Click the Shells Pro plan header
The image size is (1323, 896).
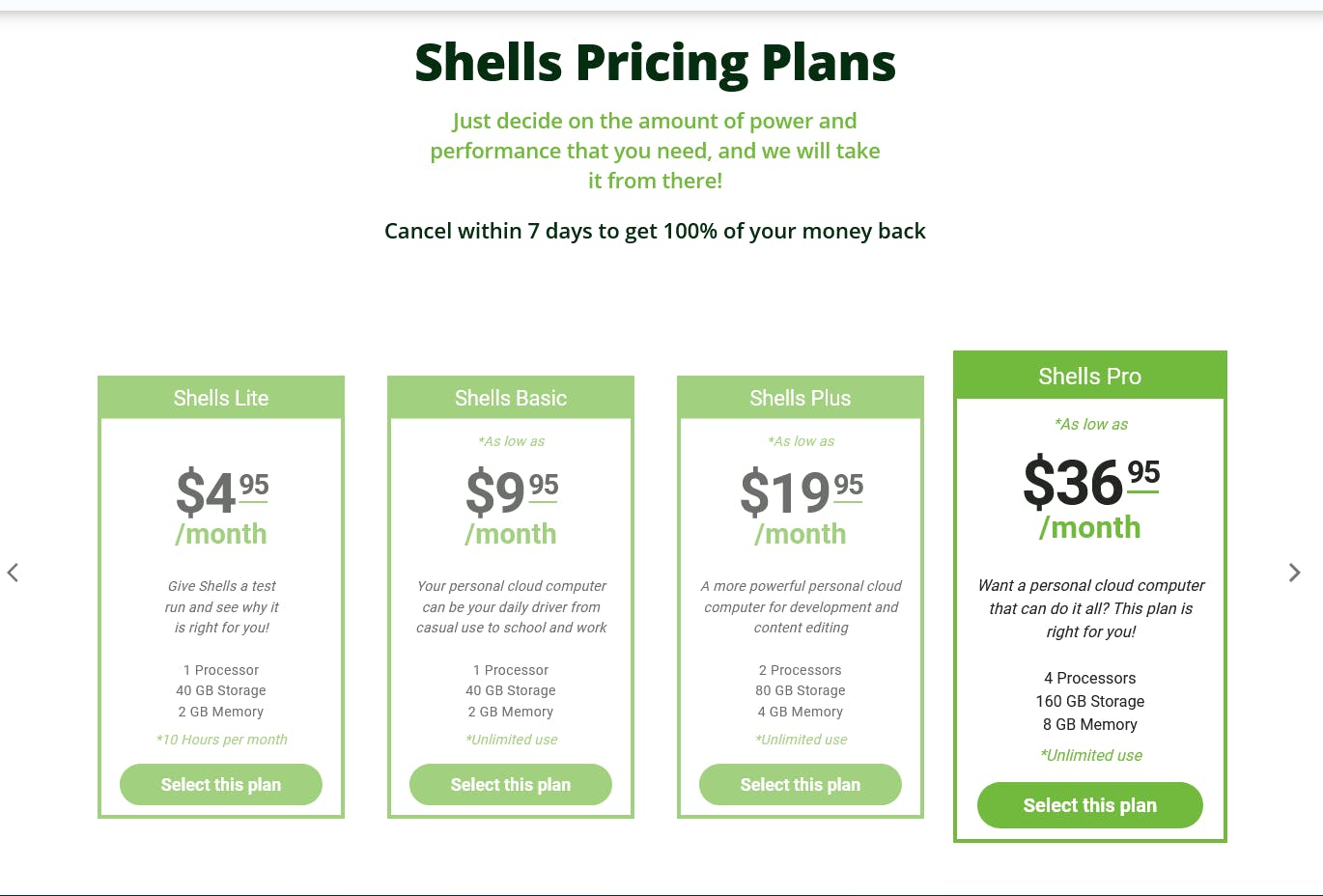pos(1090,376)
